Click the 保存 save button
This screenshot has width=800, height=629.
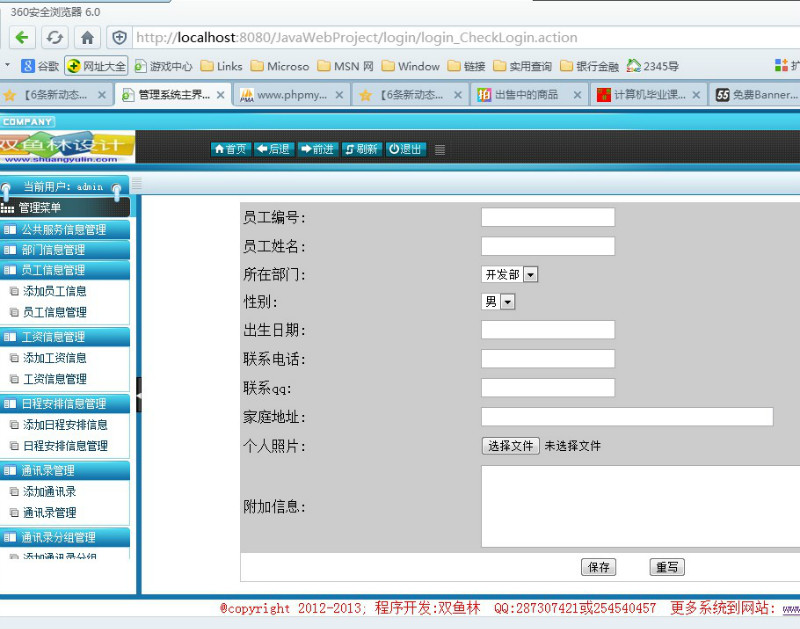coord(598,567)
